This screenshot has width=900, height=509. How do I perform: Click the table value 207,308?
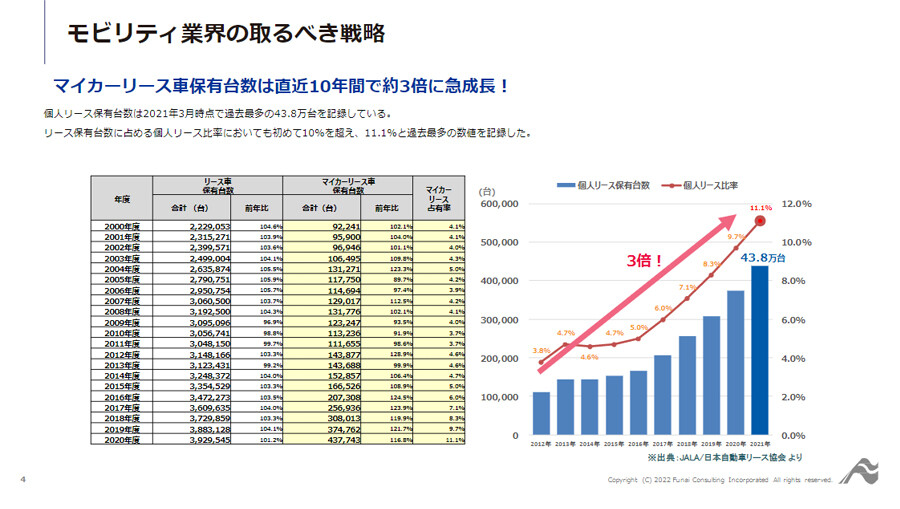coord(344,398)
